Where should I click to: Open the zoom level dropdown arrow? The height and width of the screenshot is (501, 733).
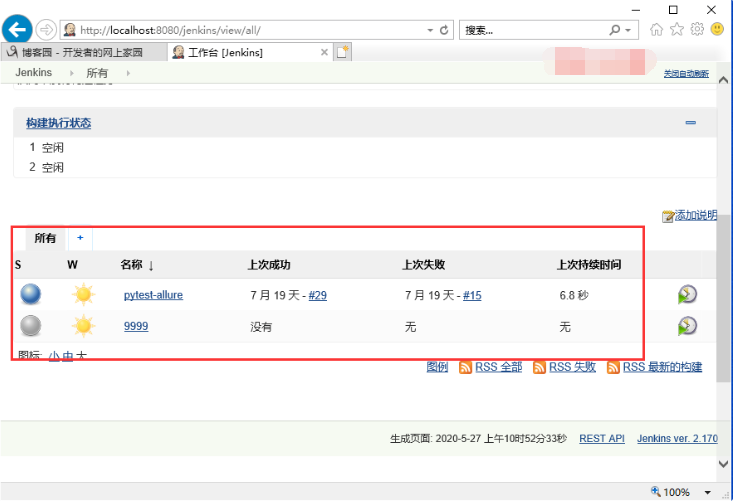708,493
